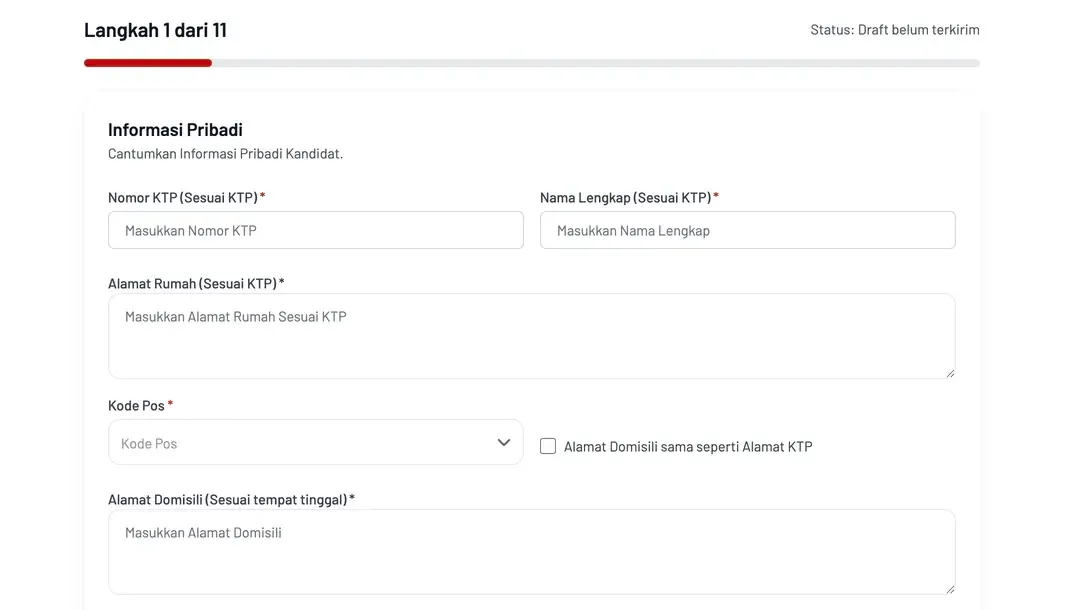Tick the Alamat Domisili sama seperti KTP checkbox
Image resolution: width=1067 pixels, height=610 pixels.
tap(548, 446)
